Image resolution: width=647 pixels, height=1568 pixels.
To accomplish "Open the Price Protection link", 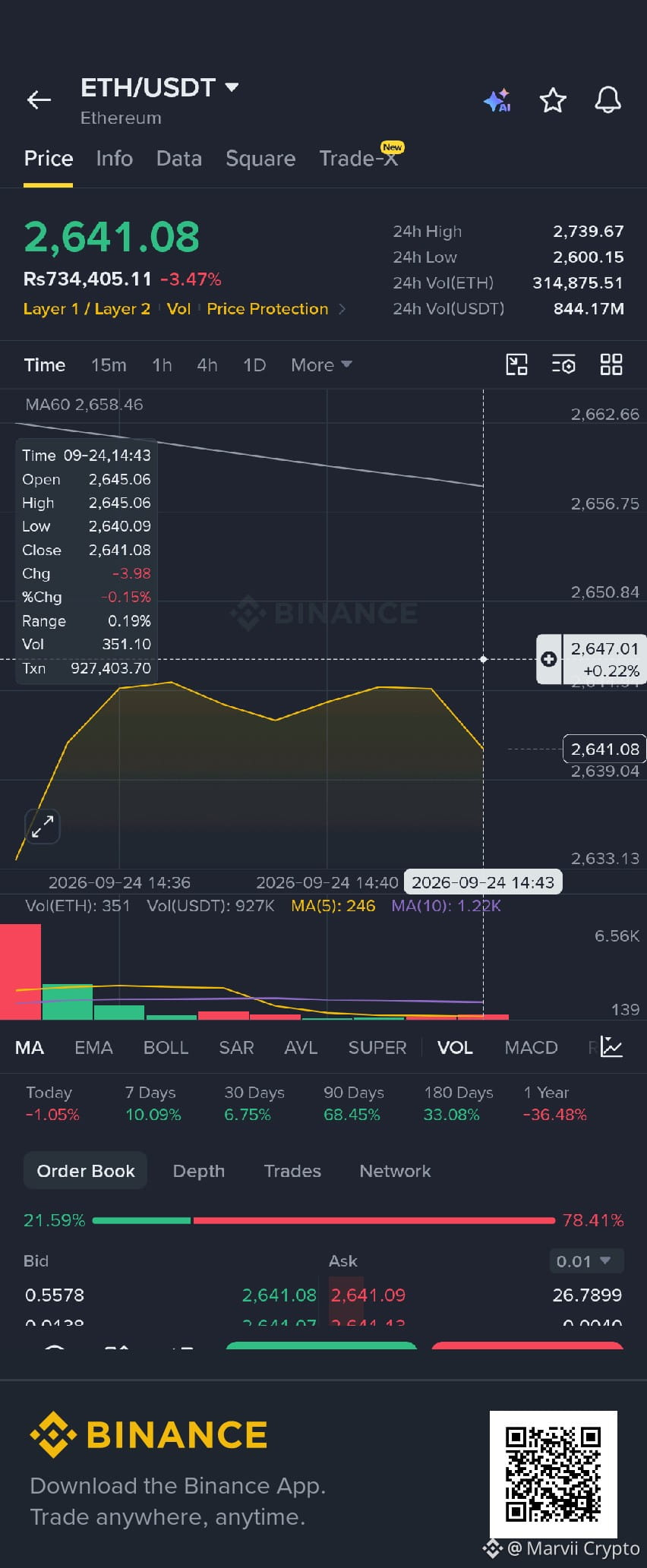I will (267, 309).
